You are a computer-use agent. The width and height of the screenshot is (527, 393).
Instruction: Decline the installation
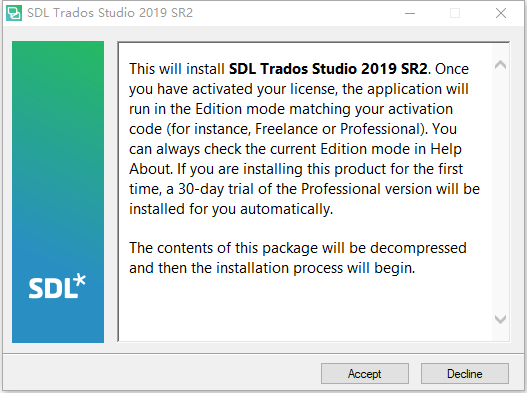coord(465,374)
